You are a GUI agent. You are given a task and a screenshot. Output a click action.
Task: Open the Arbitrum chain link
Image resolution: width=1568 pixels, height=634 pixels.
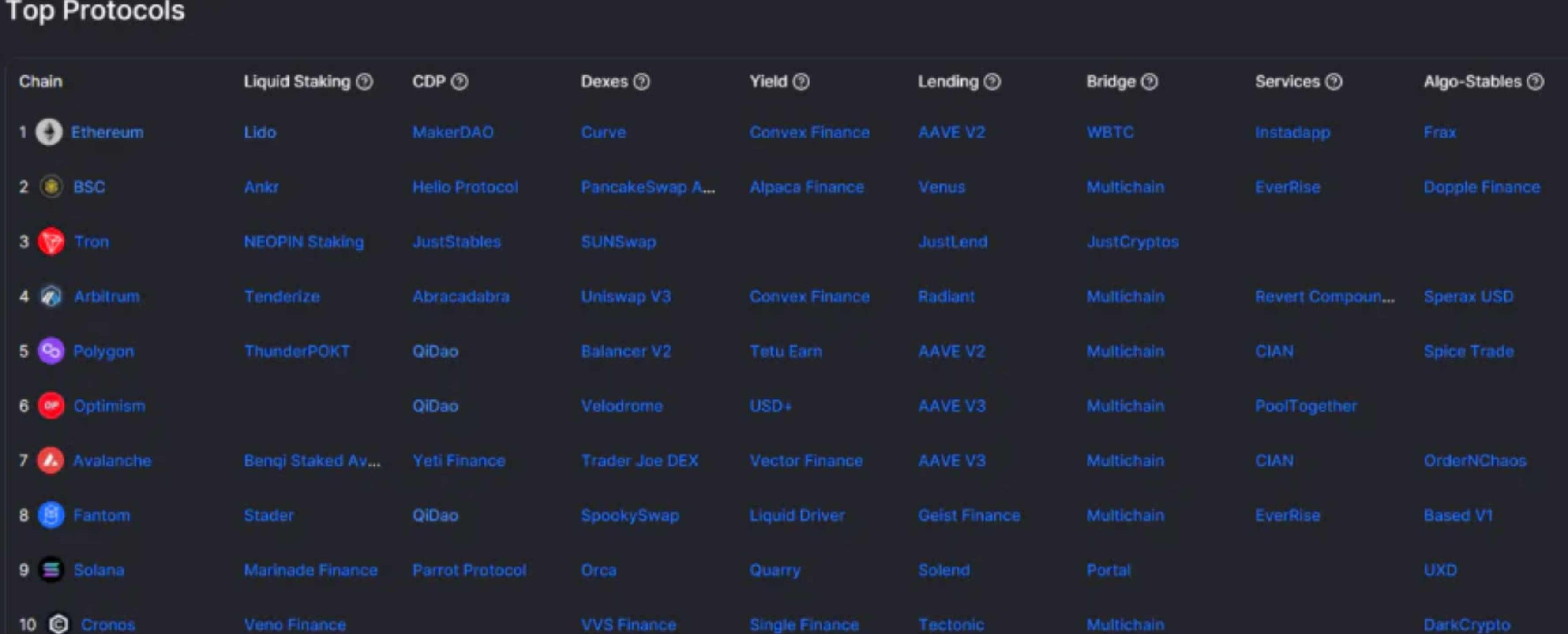click(106, 296)
